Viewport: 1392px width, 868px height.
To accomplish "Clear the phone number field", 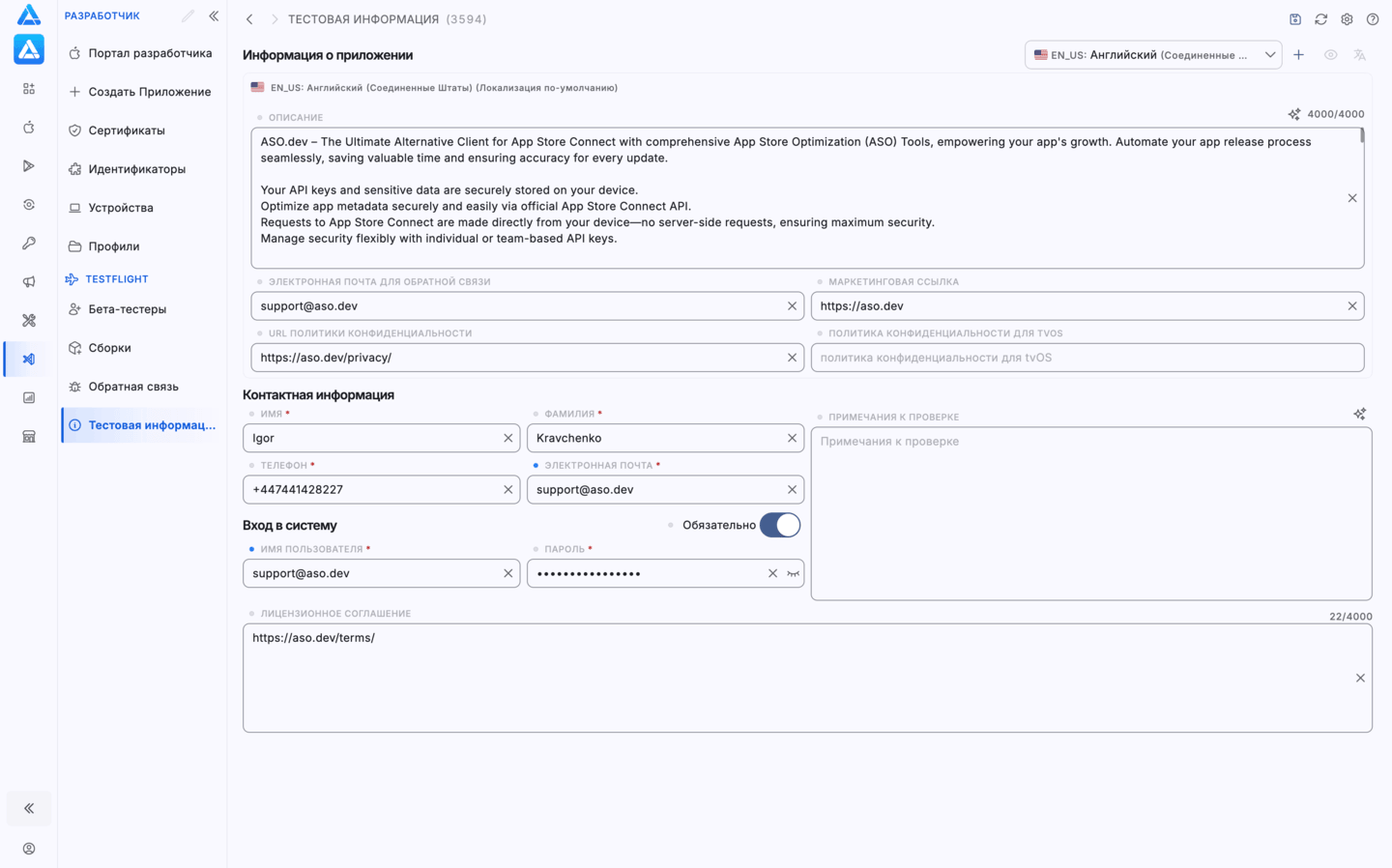I will point(507,490).
